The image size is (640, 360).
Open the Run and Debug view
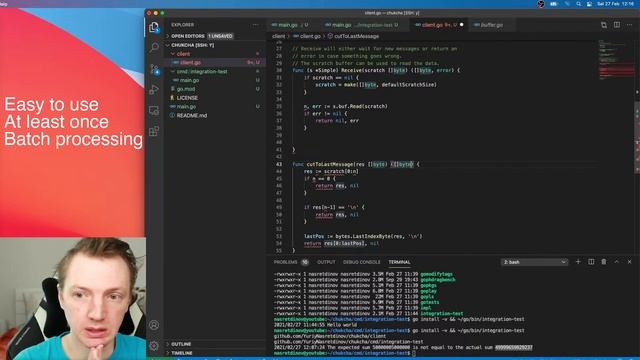pos(154,89)
